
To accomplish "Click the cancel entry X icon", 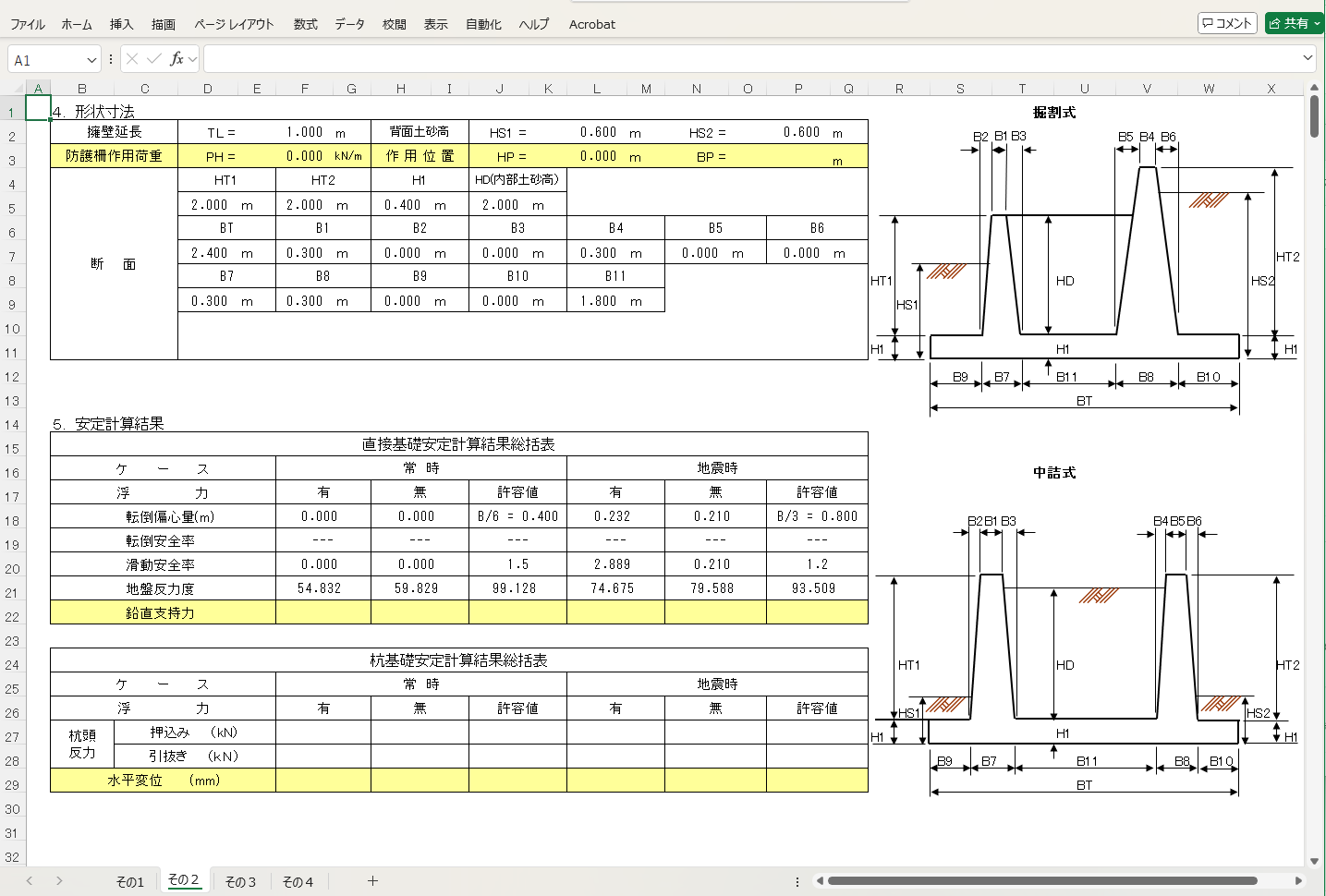I will [132, 59].
